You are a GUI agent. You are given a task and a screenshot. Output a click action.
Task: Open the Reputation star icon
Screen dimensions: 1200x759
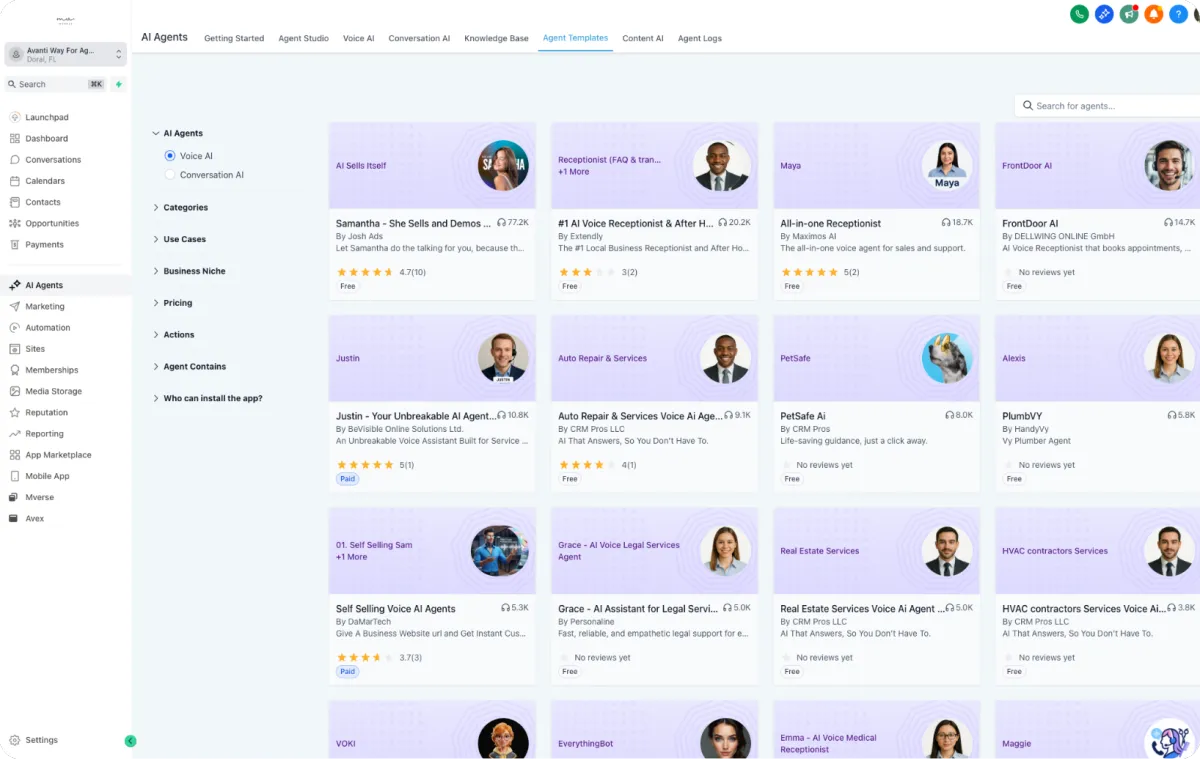(x=15, y=412)
